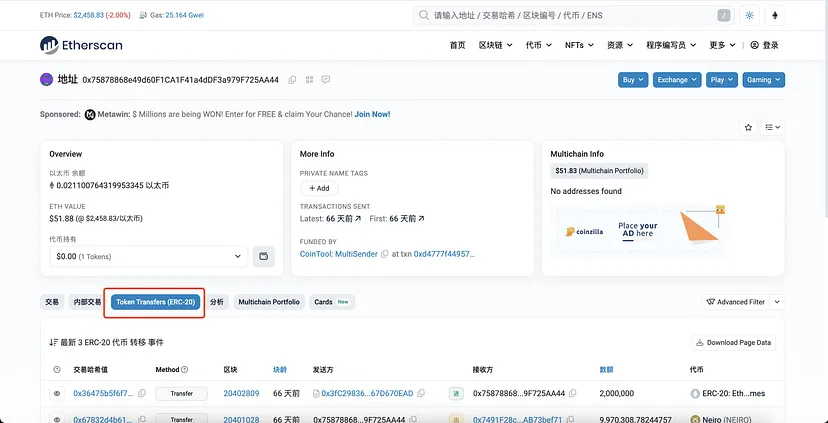The image size is (828, 423).
Task: Focus the address / hash search field
Action: (573, 15)
